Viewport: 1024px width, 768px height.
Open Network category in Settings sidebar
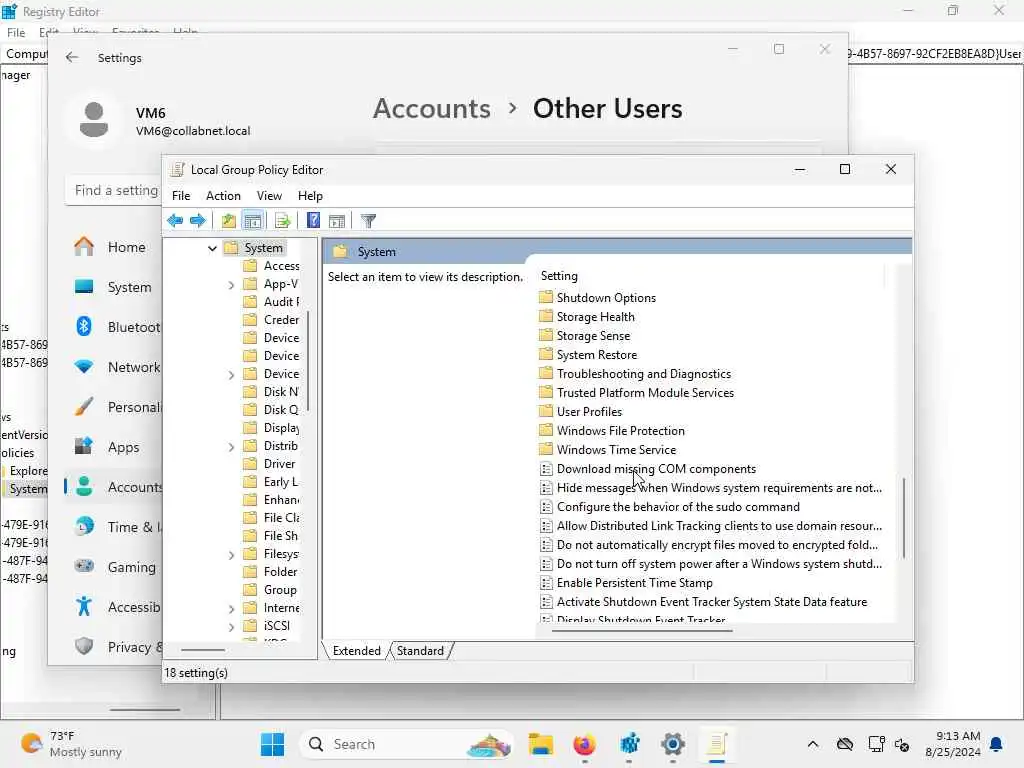pyautogui.click(x=114, y=367)
